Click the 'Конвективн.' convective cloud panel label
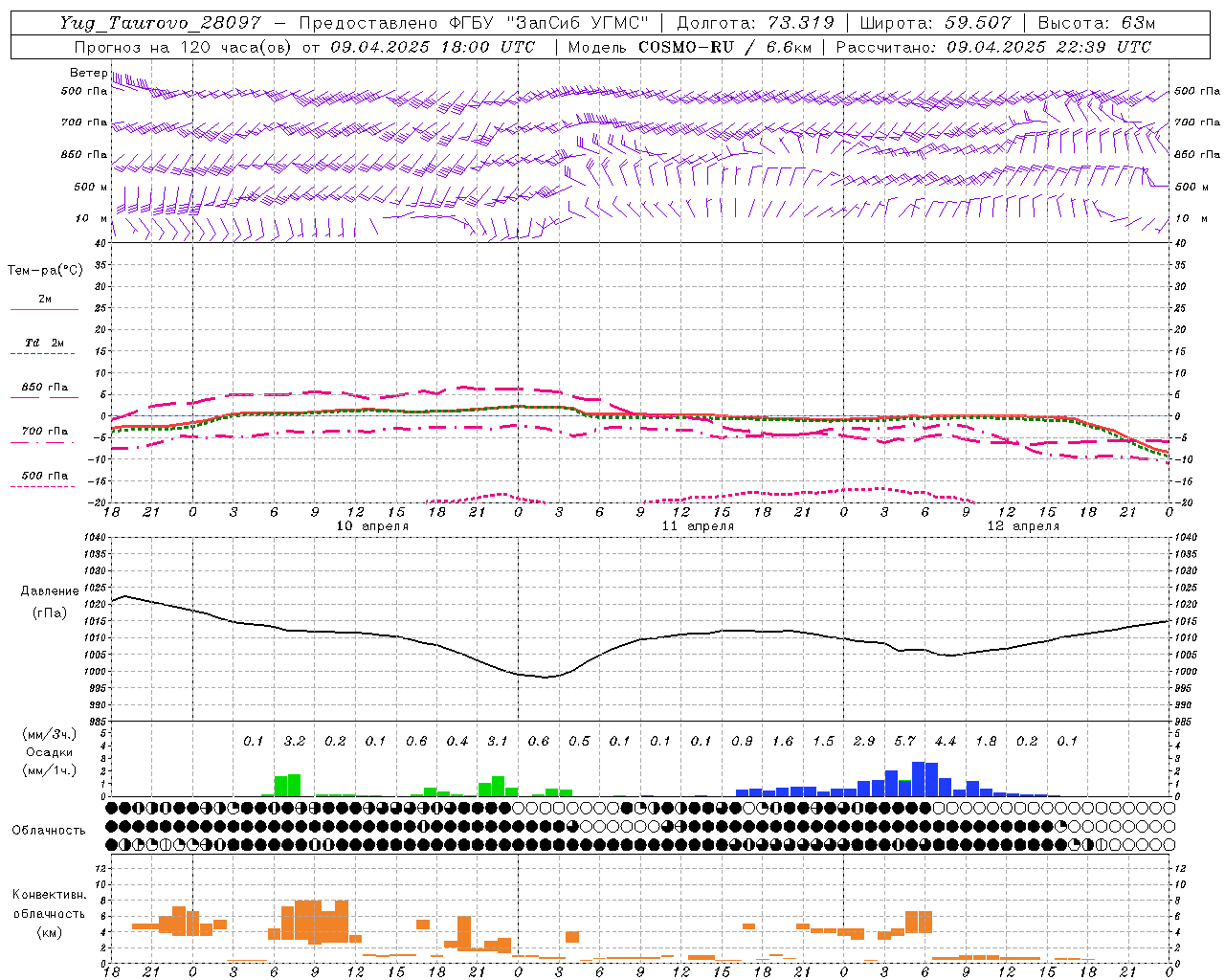Image resolution: width=1225 pixels, height=980 pixels. pos(49,895)
